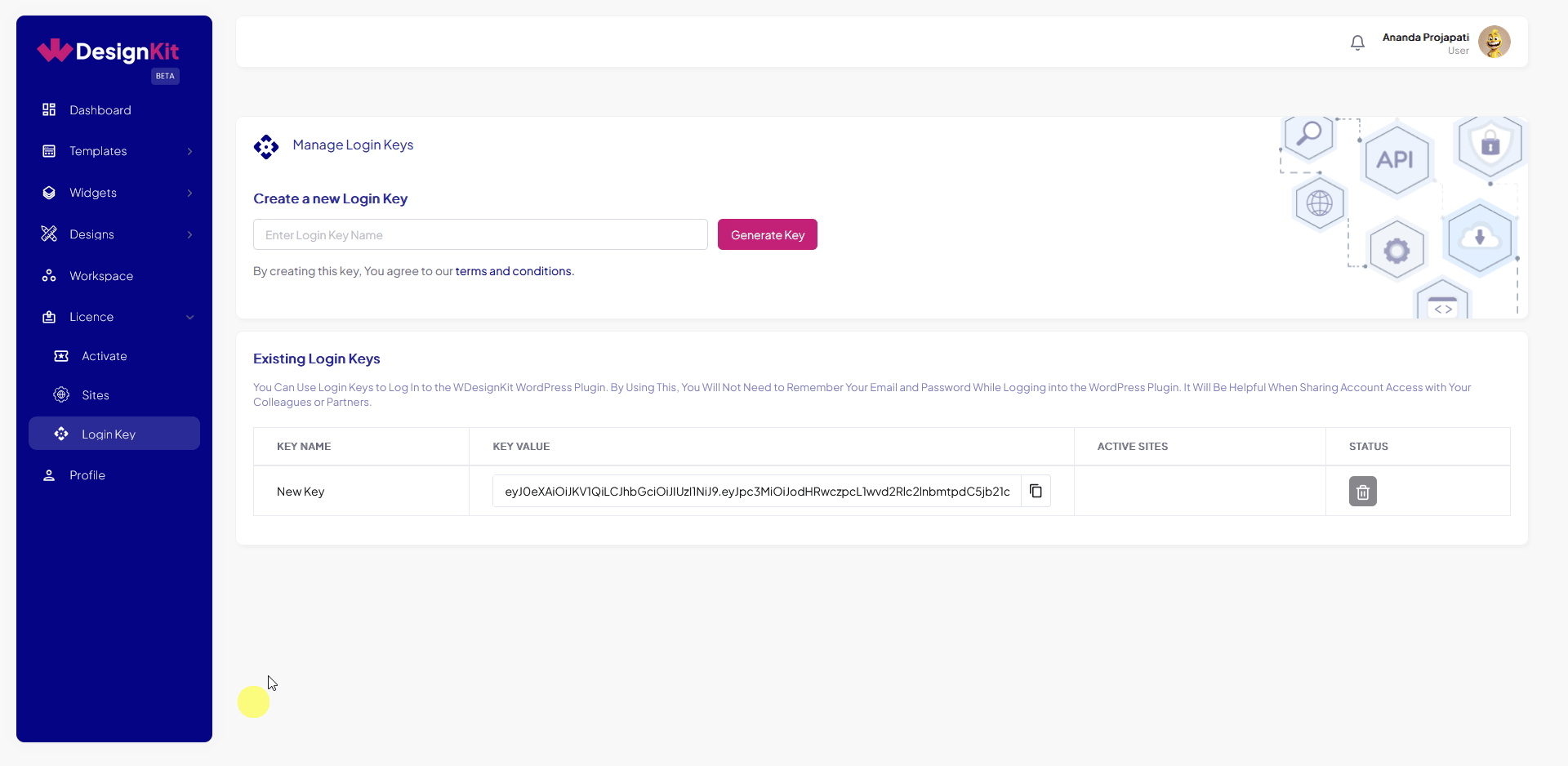1568x766 pixels.
Task: Copy the New Key value
Action: [1036, 491]
